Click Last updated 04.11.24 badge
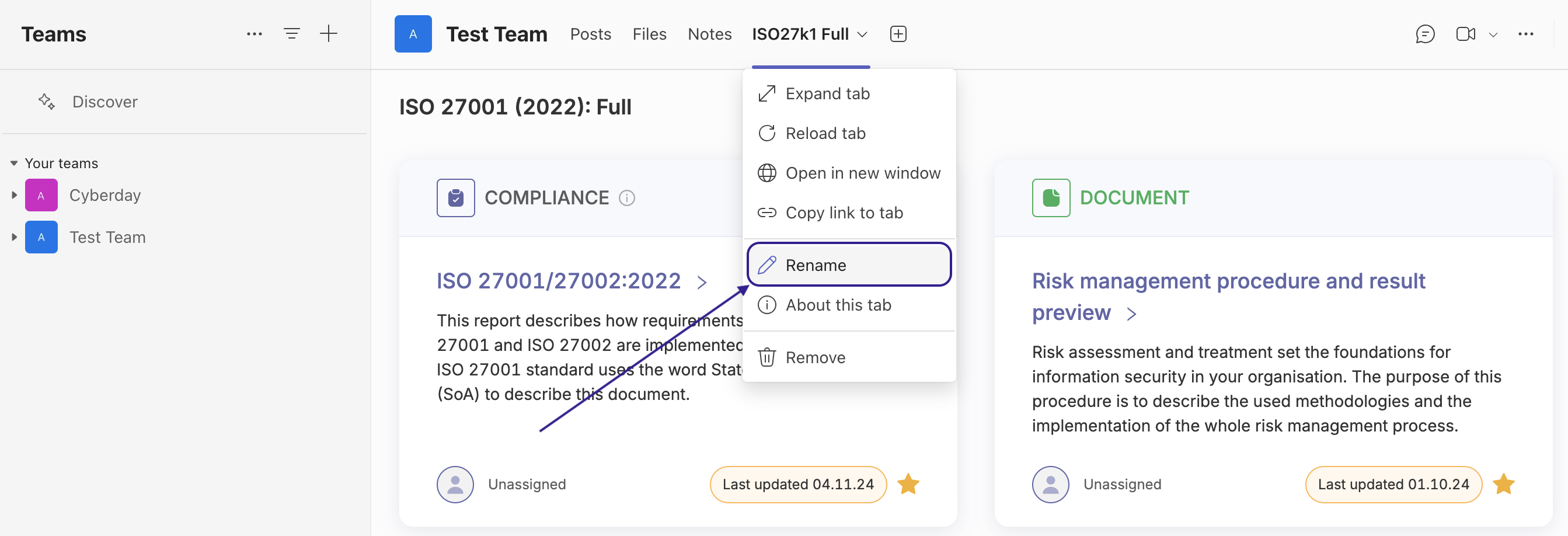The height and width of the screenshot is (536, 1568). tap(797, 484)
